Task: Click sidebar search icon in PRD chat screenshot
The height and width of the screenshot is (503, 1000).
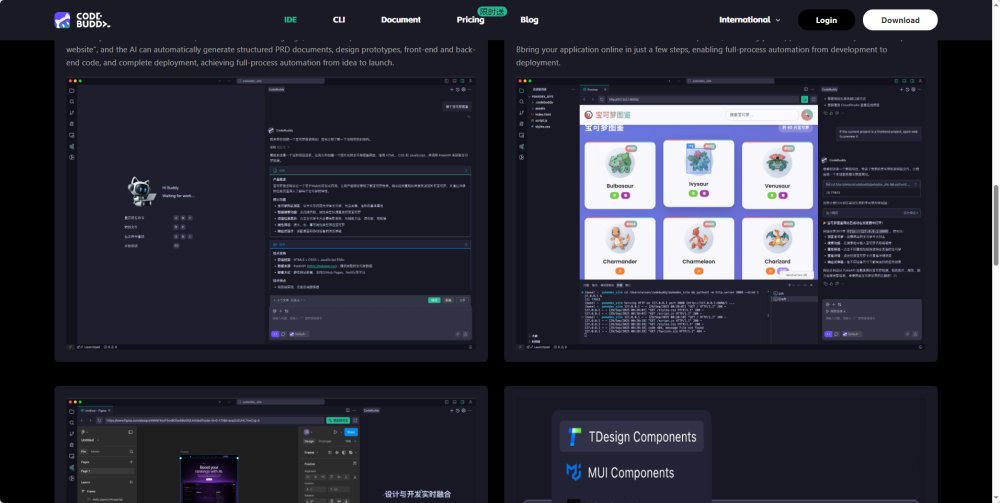Action: click(x=72, y=101)
